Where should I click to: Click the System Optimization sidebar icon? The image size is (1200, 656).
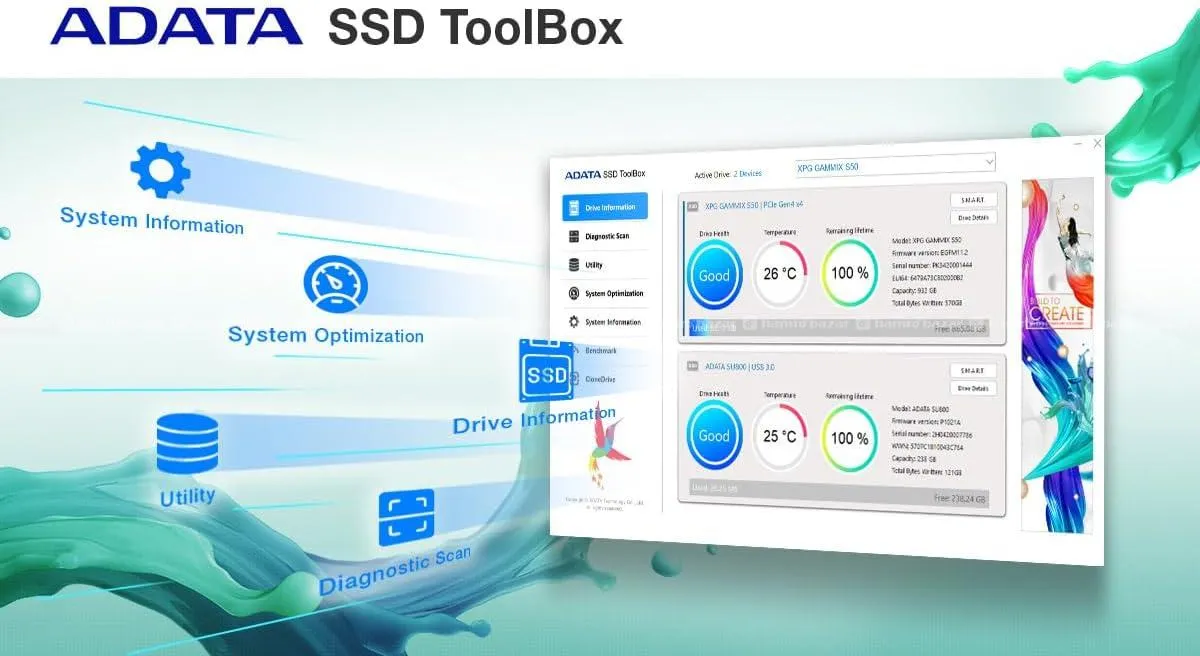tap(574, 294)
